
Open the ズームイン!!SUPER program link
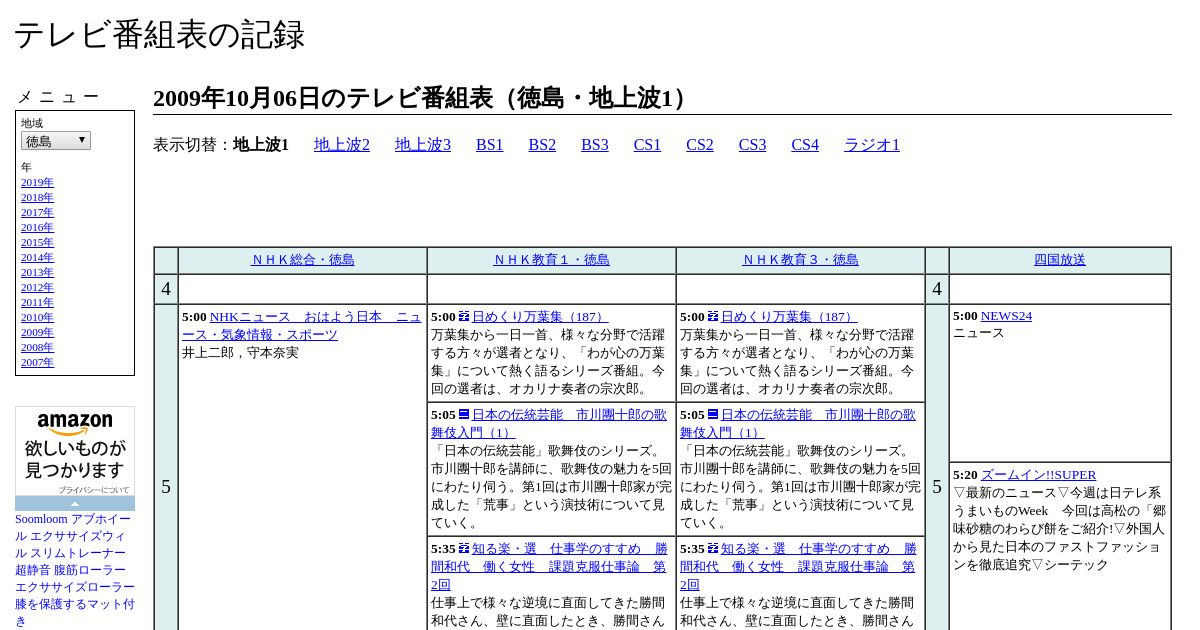coord(1038,475)
